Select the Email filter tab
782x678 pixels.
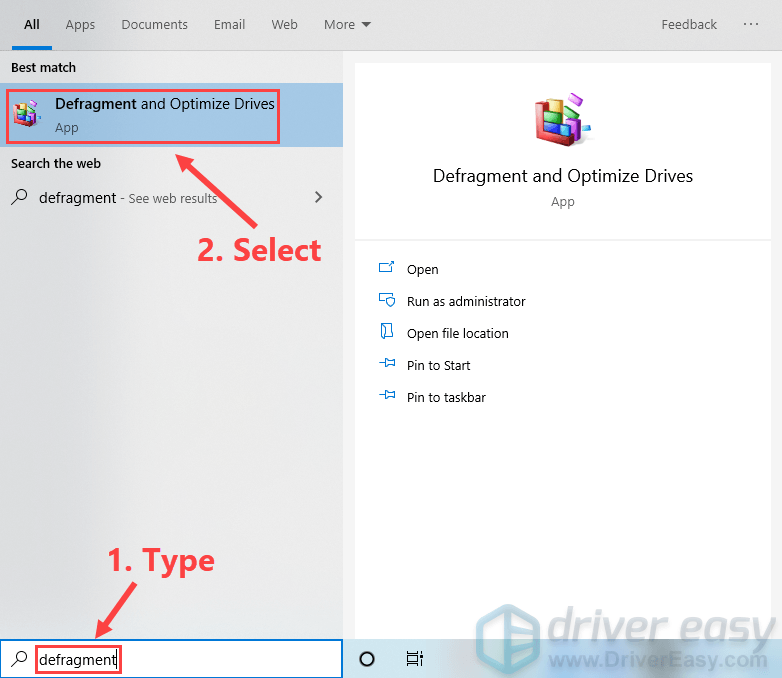click(x=229, y=24)
